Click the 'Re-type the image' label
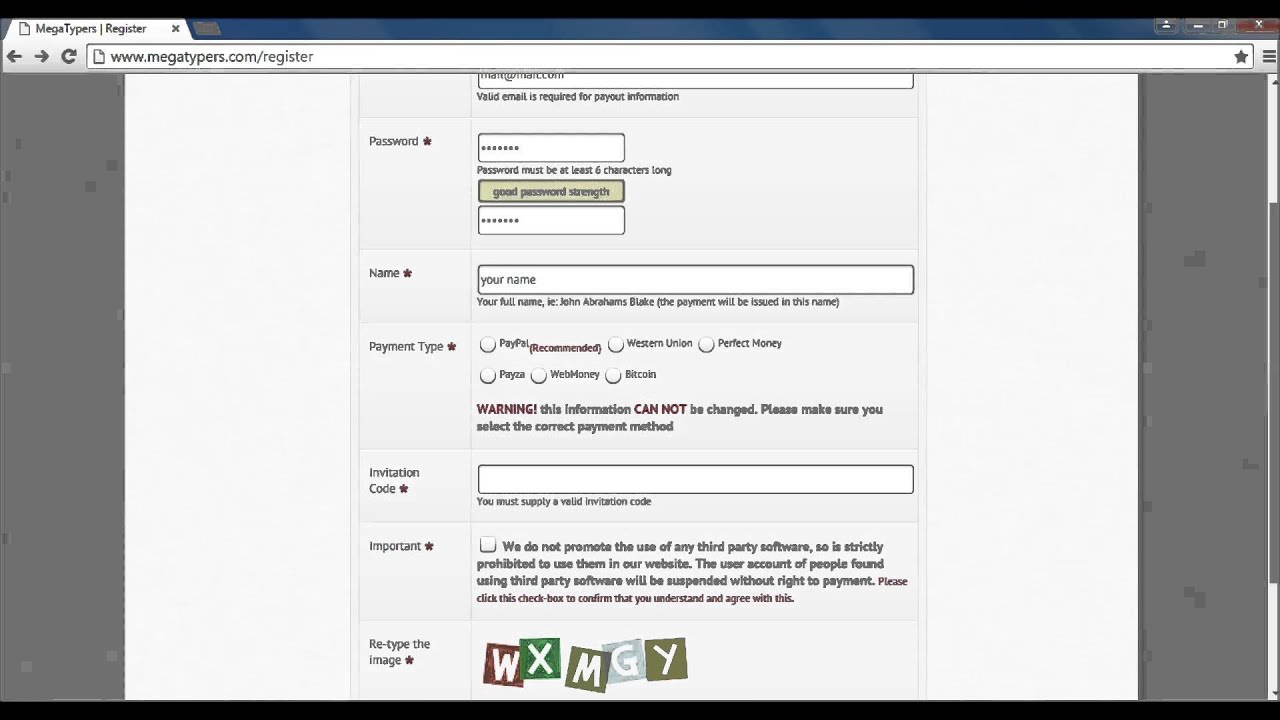This screenshot has width=1280, height=720. [x=399, y=652]
